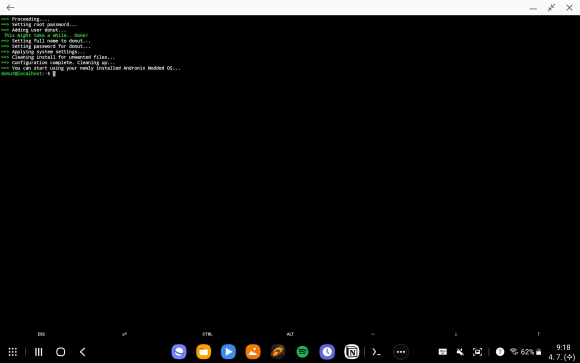Click the 'You can start using your newly installed' line
This screenshot has height=363, width=580.
point(91,68)
